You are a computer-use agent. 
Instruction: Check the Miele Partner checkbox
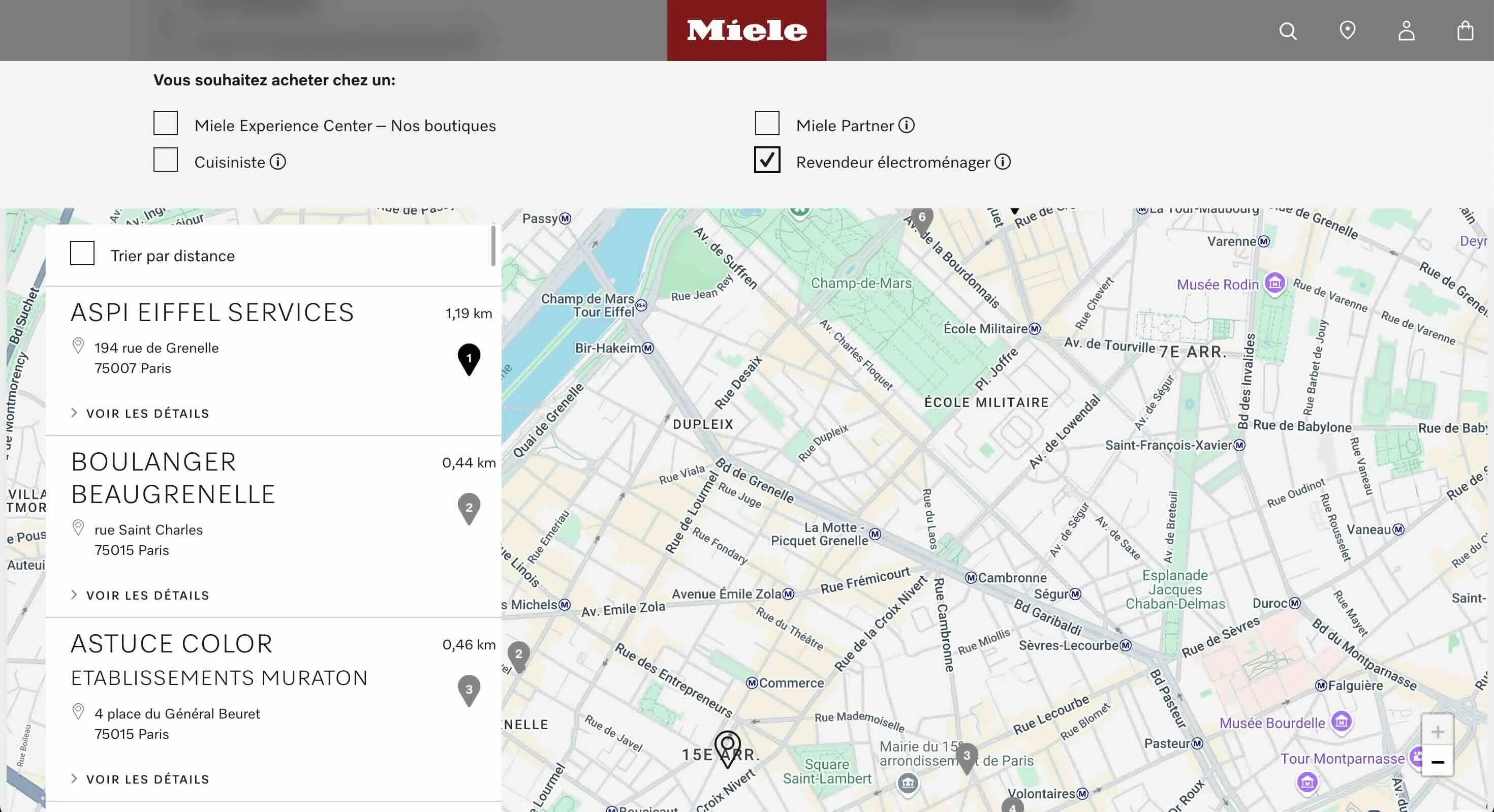(x=767, y=123)
